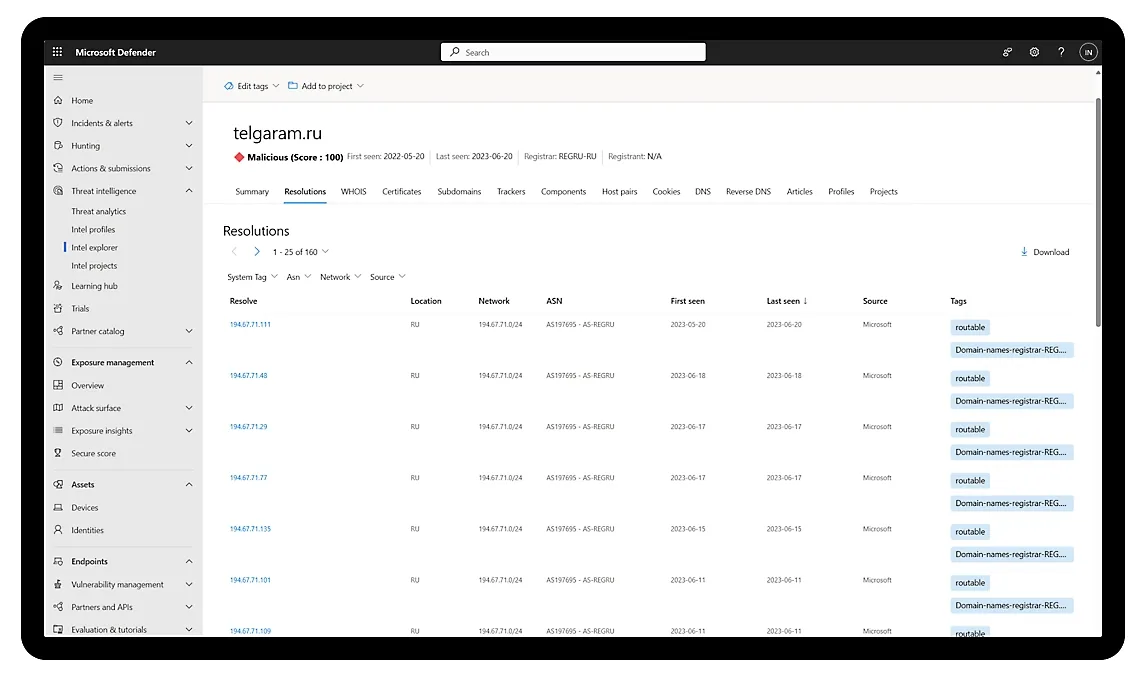1147x677 pixels.
Task: Click the Home icon in sidebar
Action: (58, 100)
